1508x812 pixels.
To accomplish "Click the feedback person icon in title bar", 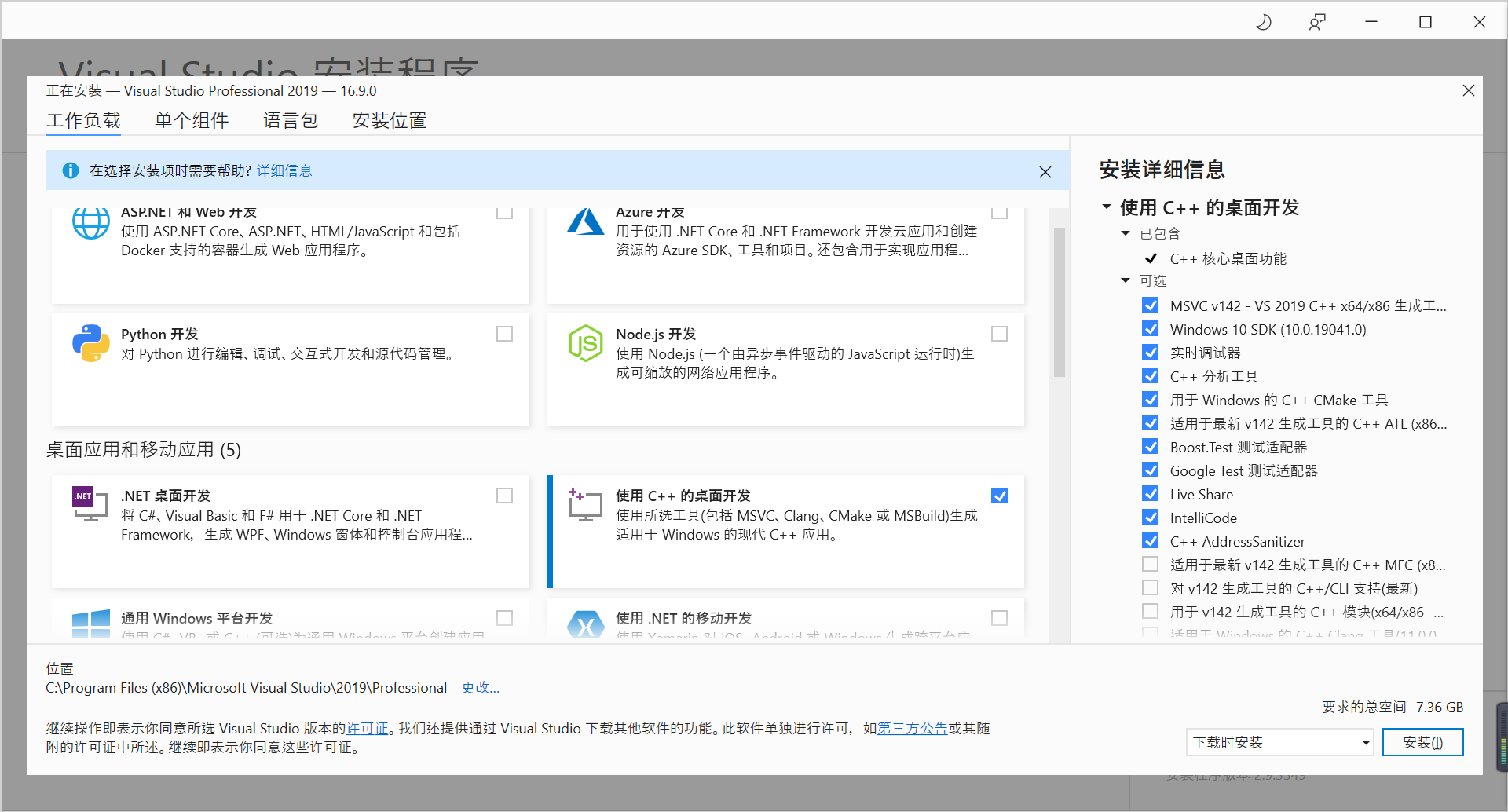I will pos(1317,22).
